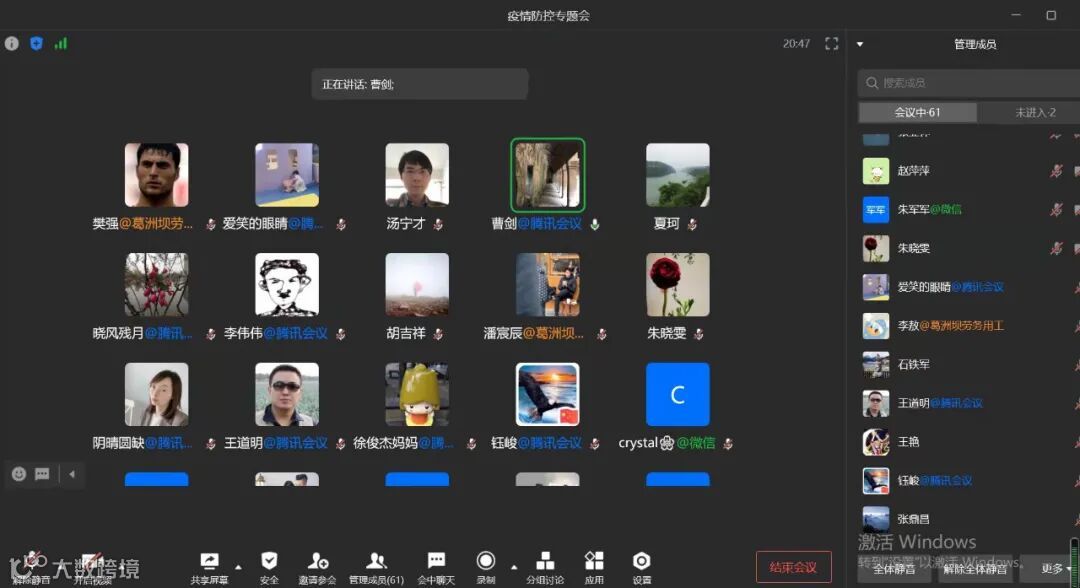Enter full screen mode
Viewport: 1080px width, 588px height.
831,43
